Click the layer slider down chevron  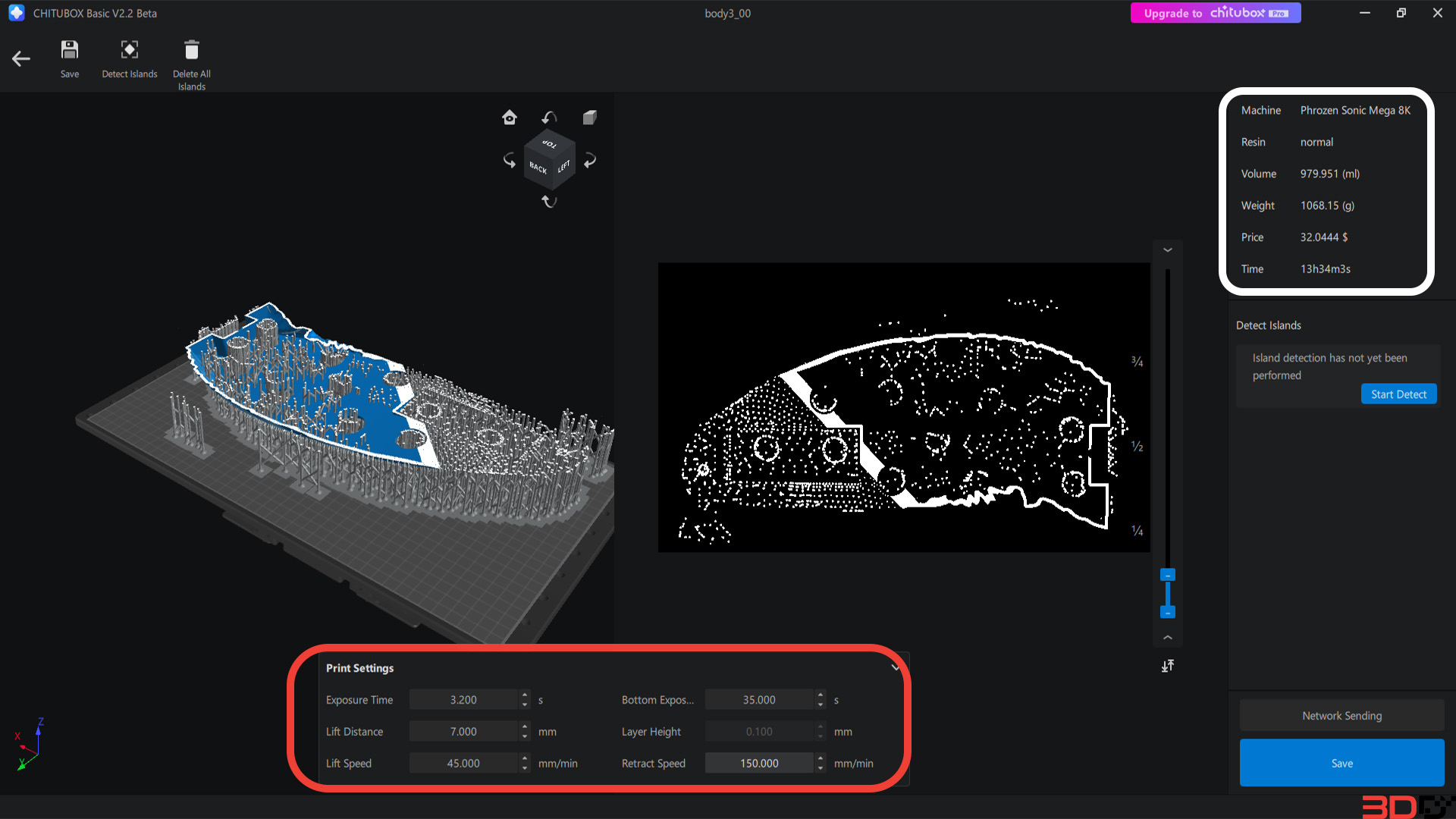1168,249
